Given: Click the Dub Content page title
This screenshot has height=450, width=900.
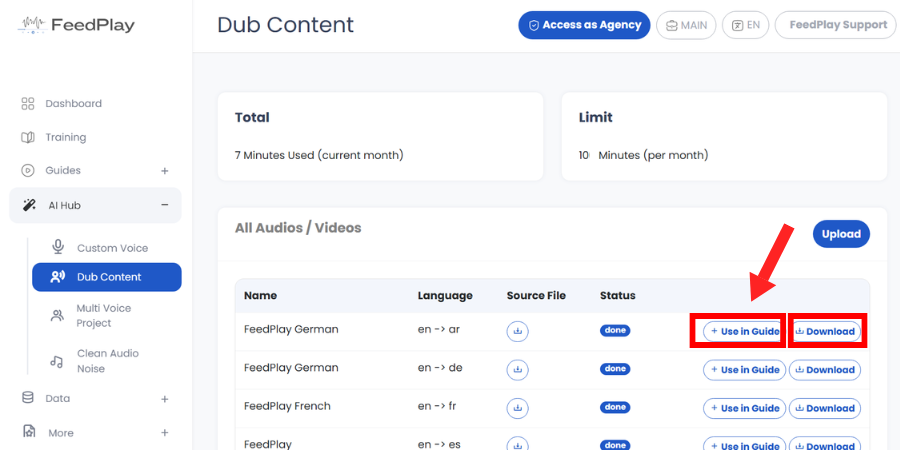Looking at the screenshot, I should pos(286,25).
